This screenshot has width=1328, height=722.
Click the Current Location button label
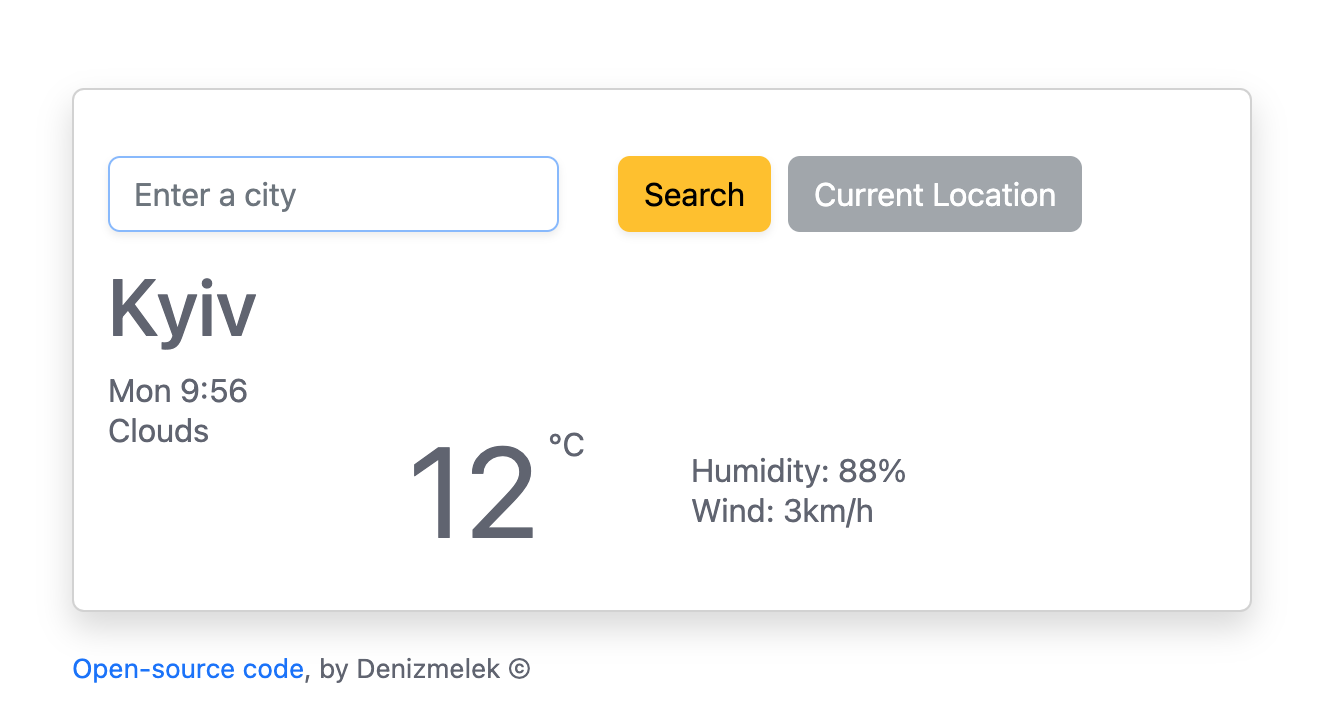934,194
